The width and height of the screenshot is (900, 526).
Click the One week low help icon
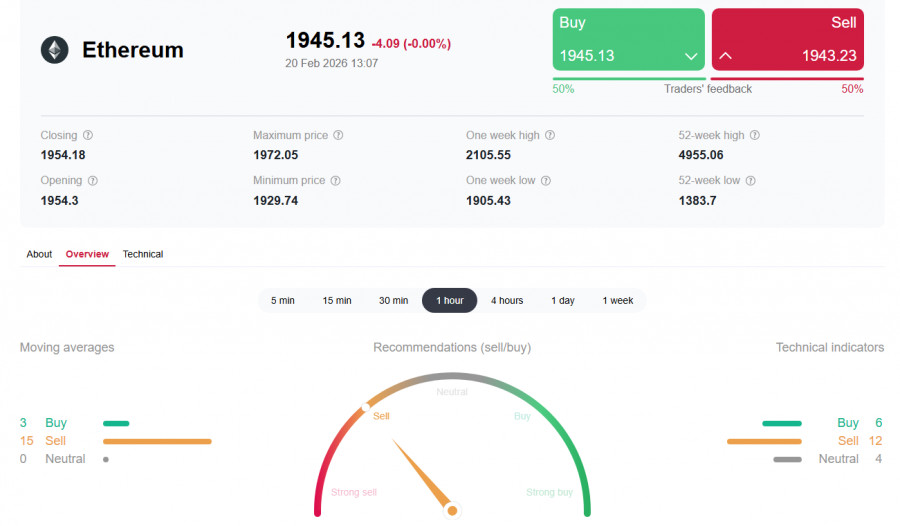click(546, 181)
